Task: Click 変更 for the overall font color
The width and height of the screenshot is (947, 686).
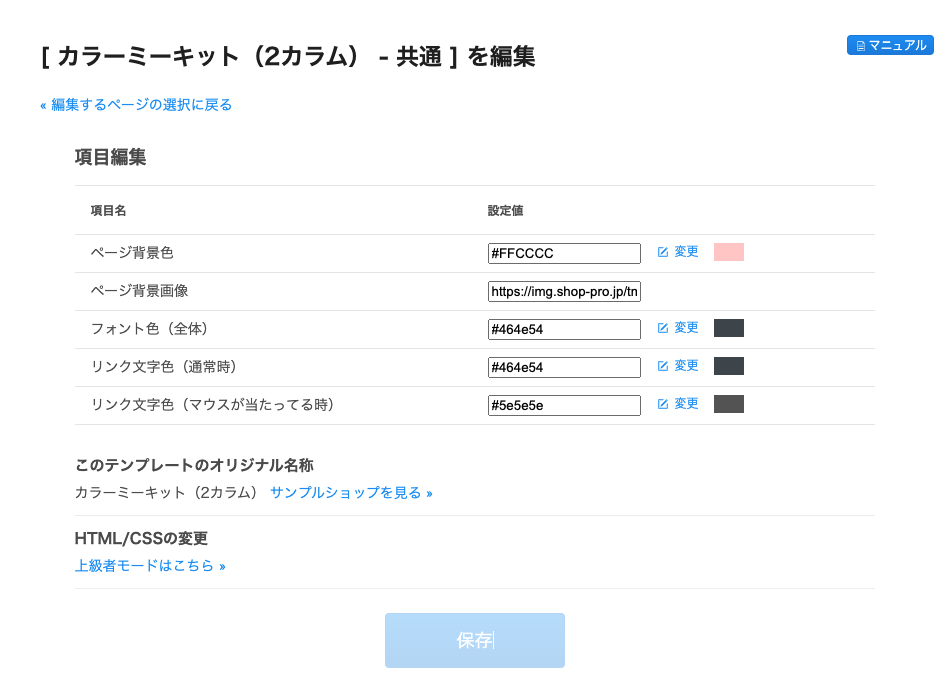Action: tap(685, 328)
